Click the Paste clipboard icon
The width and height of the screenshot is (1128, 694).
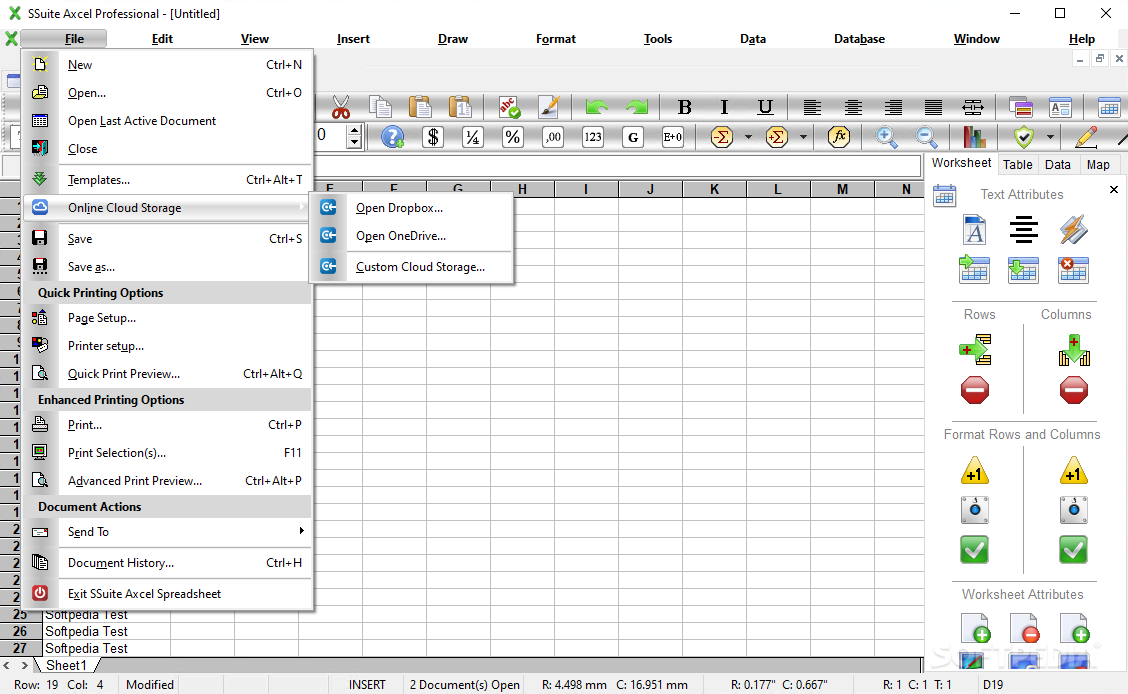pyautogui.click(x=420, y=108)
